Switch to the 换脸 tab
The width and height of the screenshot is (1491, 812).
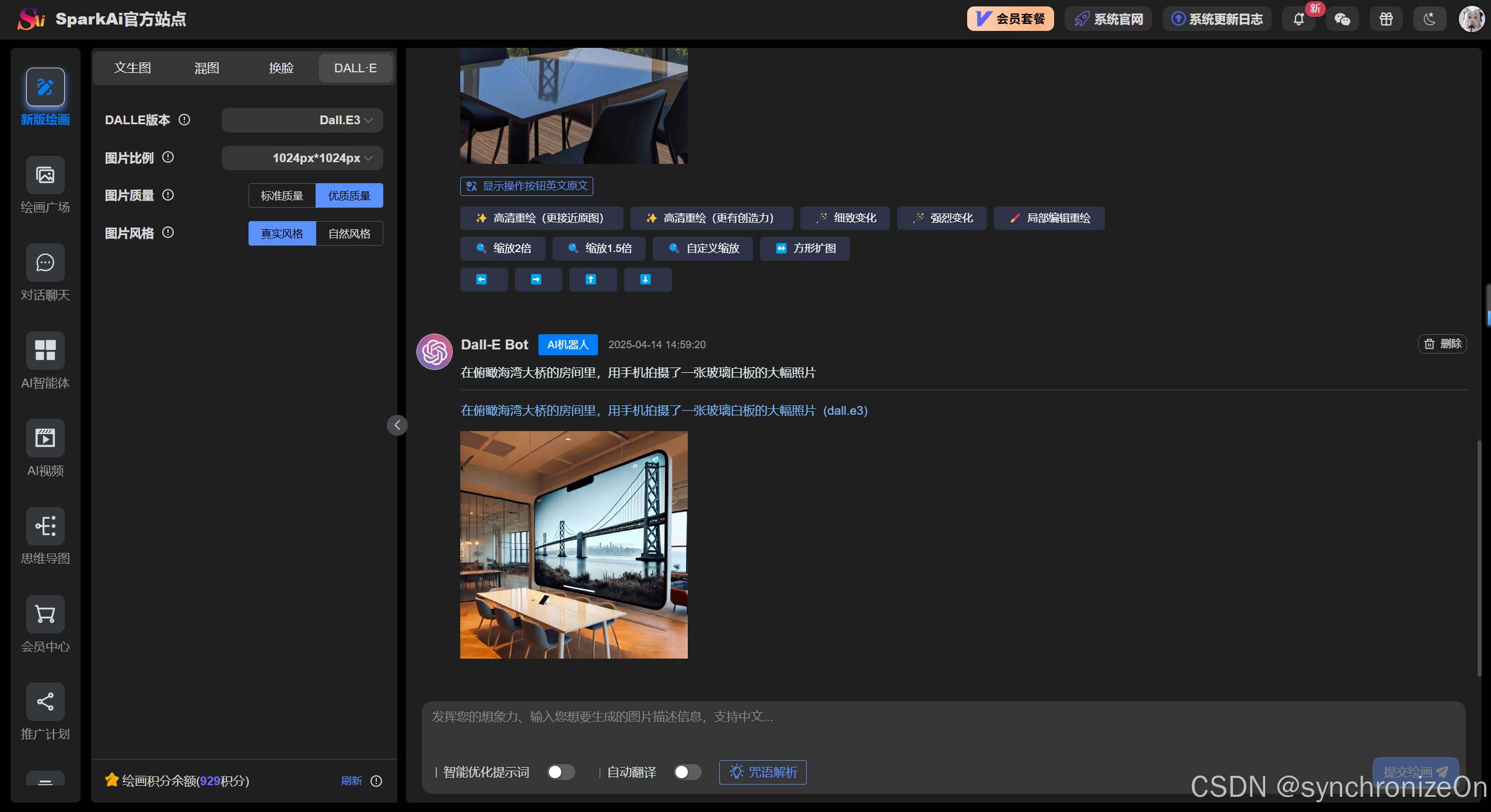click(x=281, y=68)
